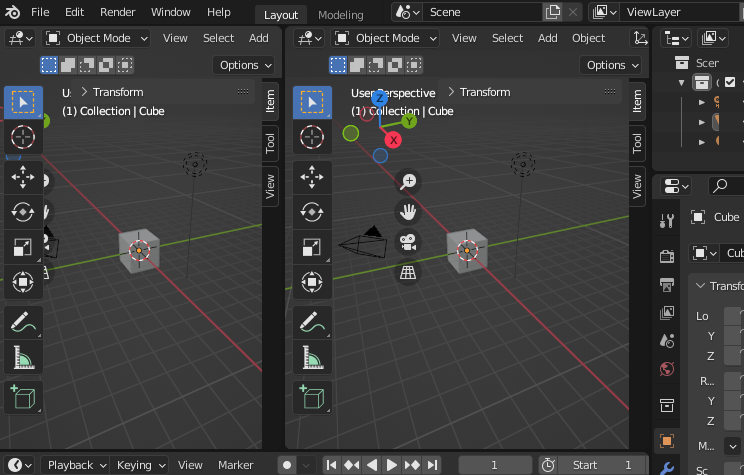Set new selection mode in left viewport
Screen dimensions: 744x475
click(49, 65)
